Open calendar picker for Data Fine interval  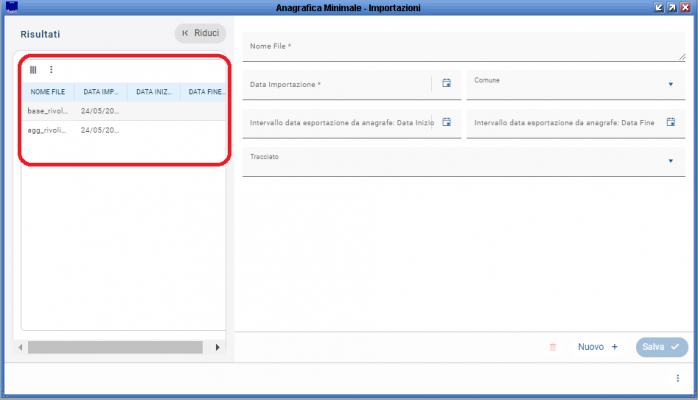coord(671,122)
